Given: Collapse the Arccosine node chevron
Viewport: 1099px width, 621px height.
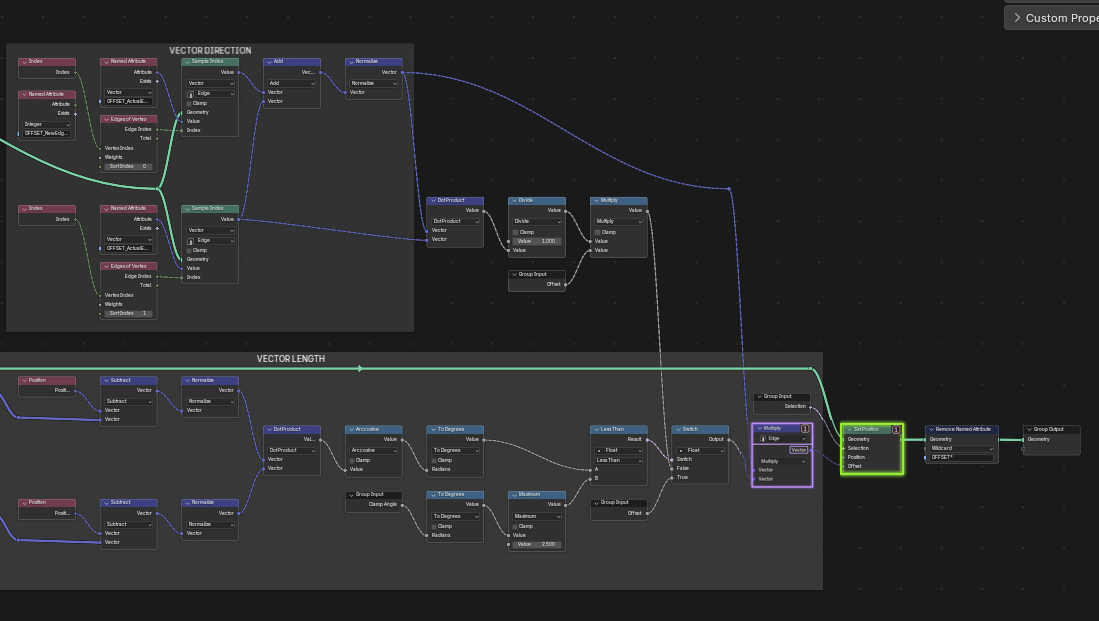Looking at the screenshot, I should point(351,429).
